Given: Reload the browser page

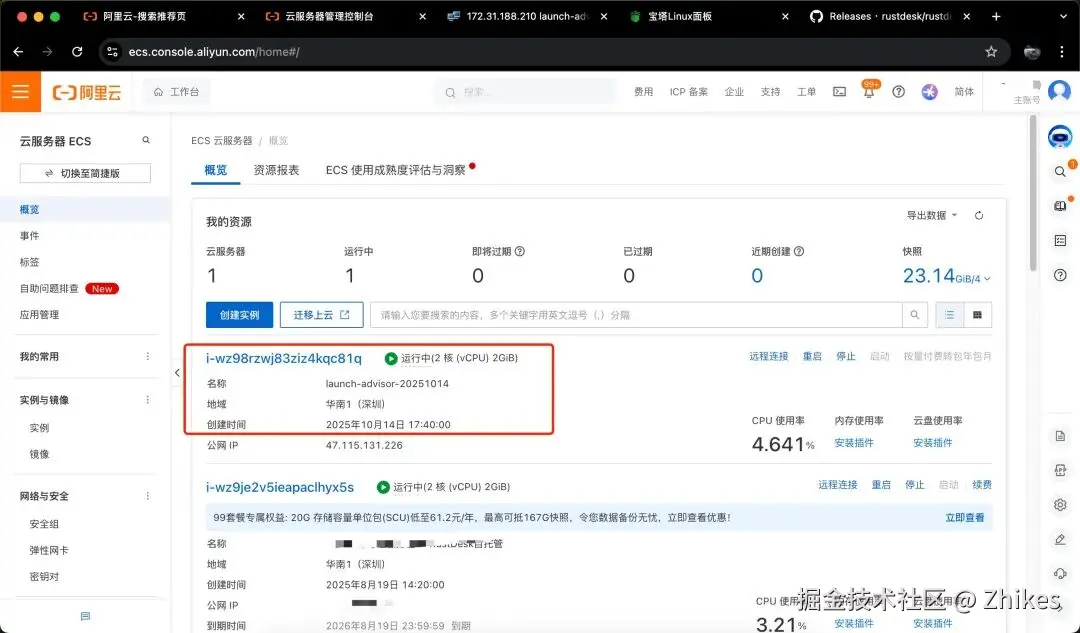Looking at the screenshot, I should [x=77, y=52].
